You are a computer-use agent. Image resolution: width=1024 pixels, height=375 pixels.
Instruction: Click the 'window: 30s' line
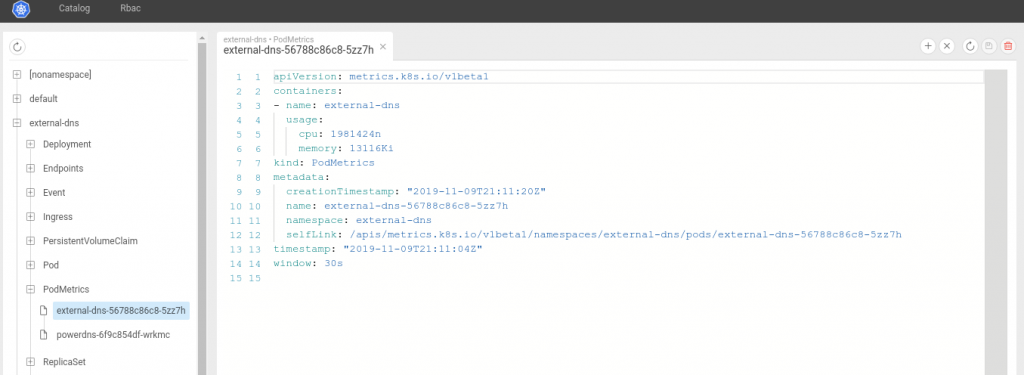point(308,264)
